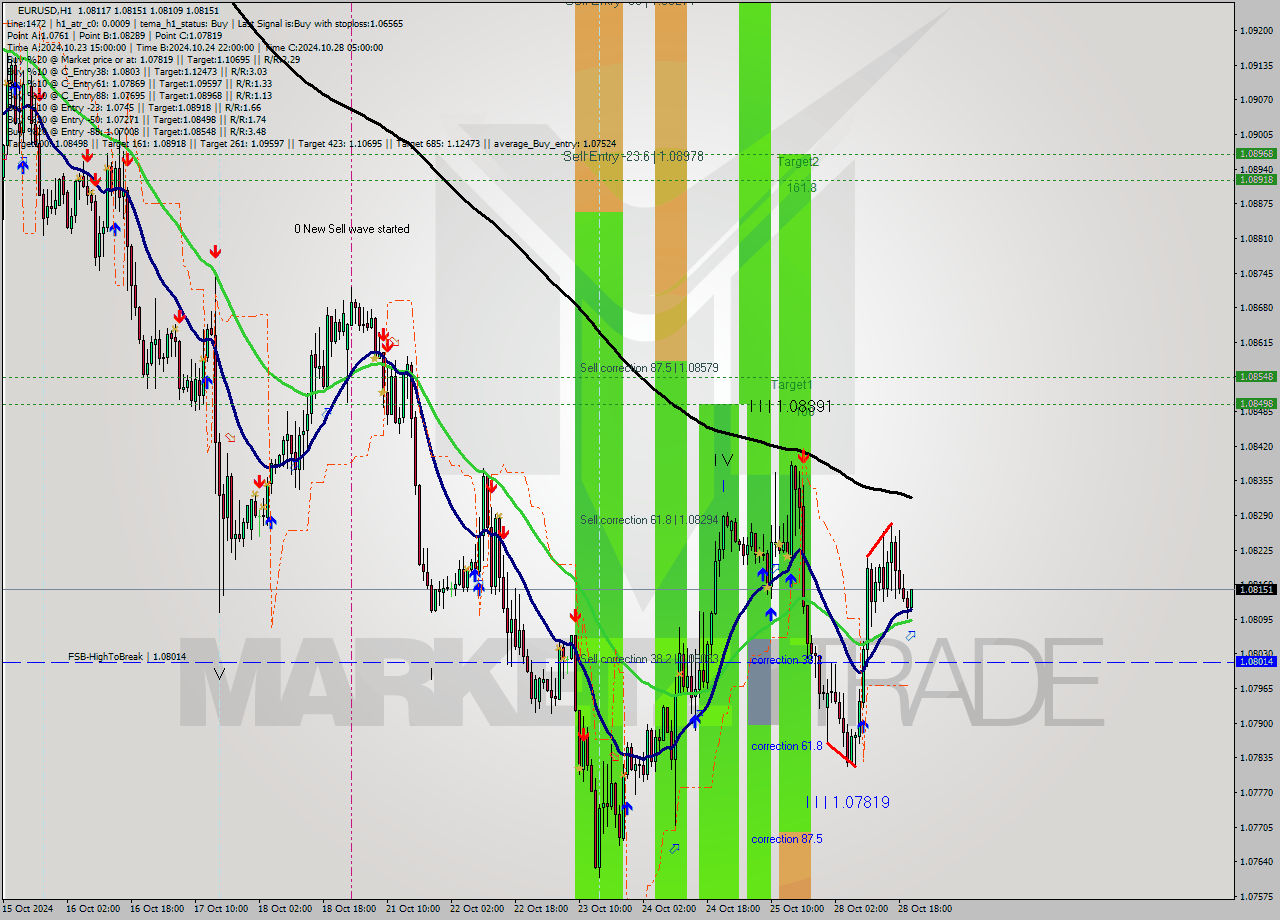Click the green 1.08918 price tag on axis
This screenshot has height=920, width=1280.
[x=1256, y=180]
